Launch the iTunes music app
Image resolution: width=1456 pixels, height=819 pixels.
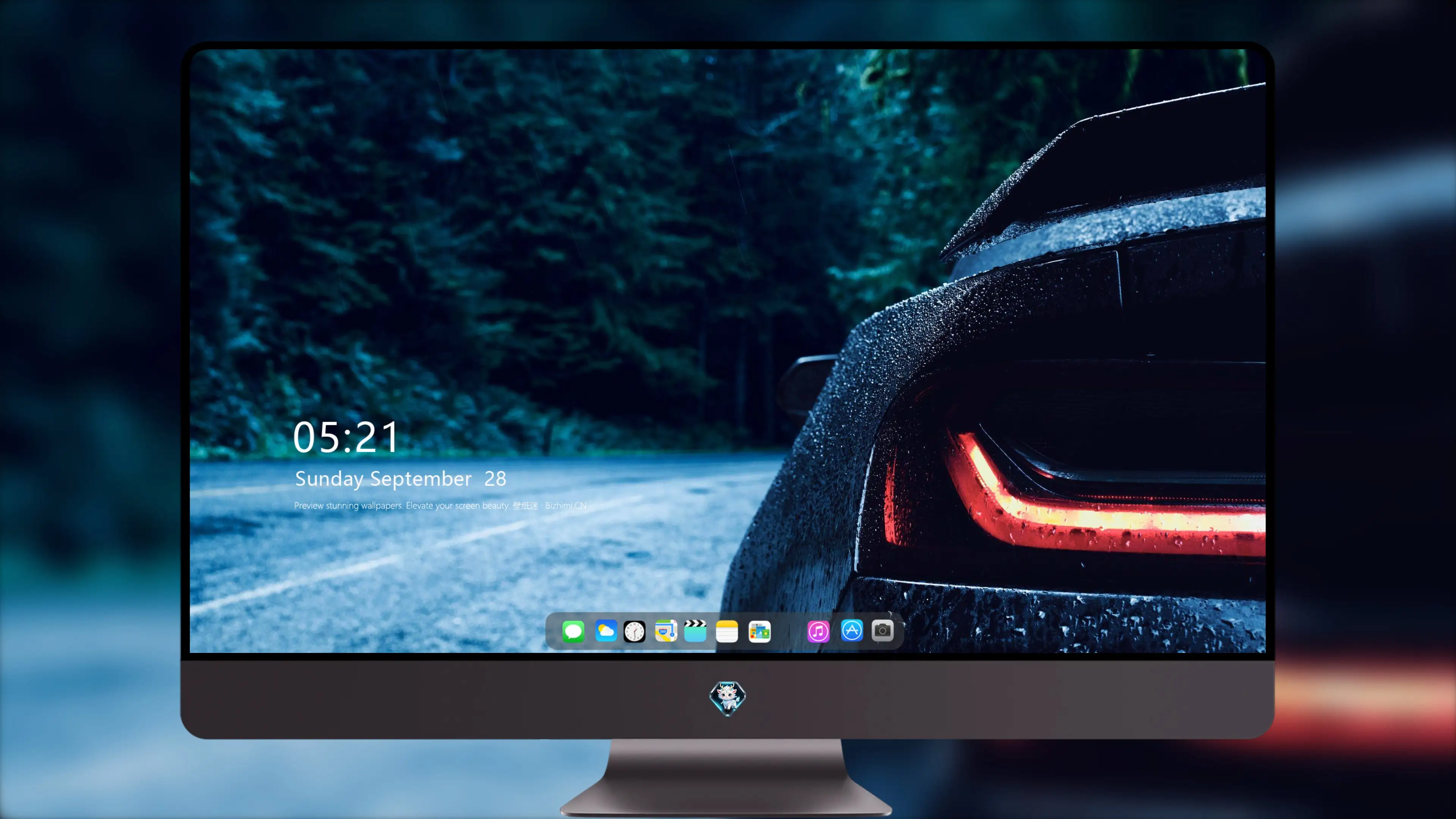click(x=819, y=631)
